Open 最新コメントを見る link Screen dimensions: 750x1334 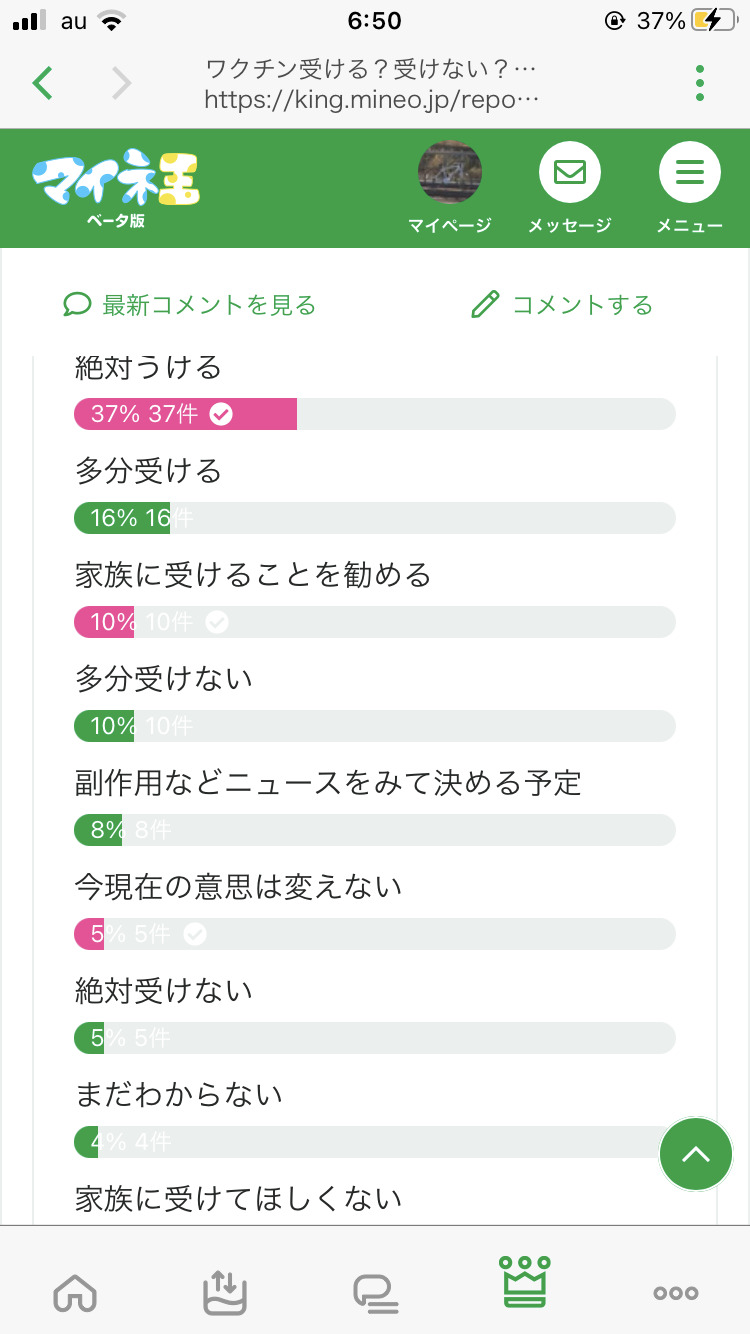click(x=190, y=305)
